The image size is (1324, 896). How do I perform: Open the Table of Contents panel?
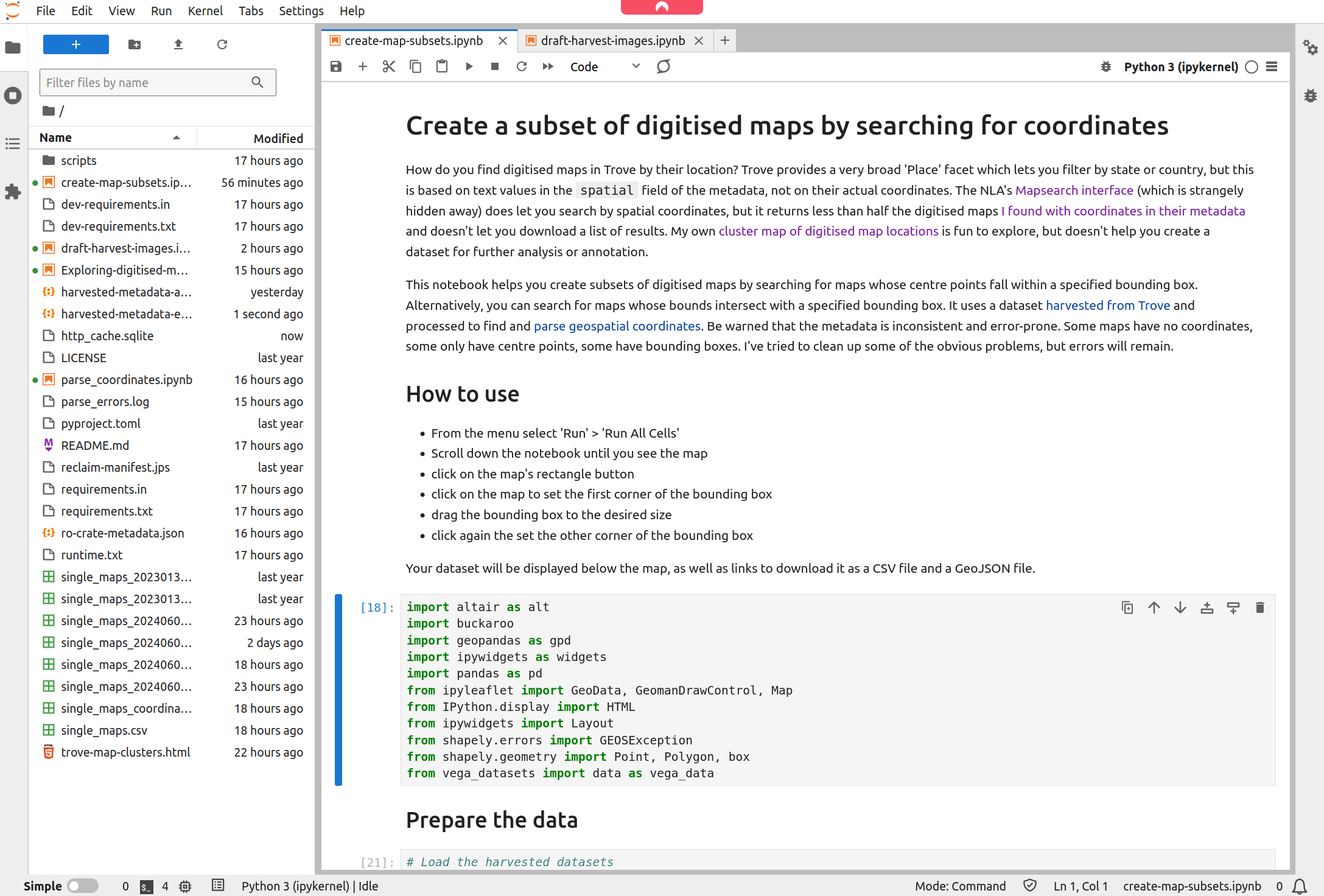pos(13,144)
